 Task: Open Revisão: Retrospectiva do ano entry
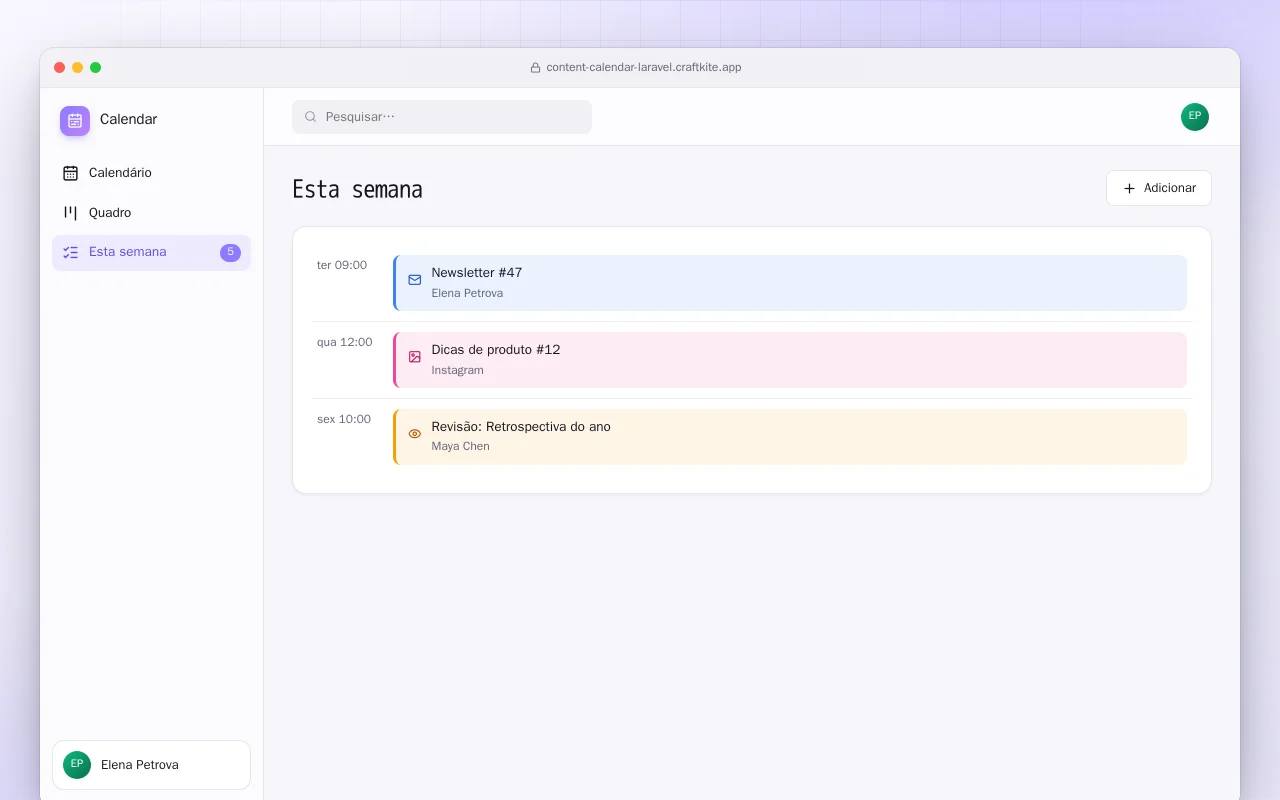click(790, 437)
